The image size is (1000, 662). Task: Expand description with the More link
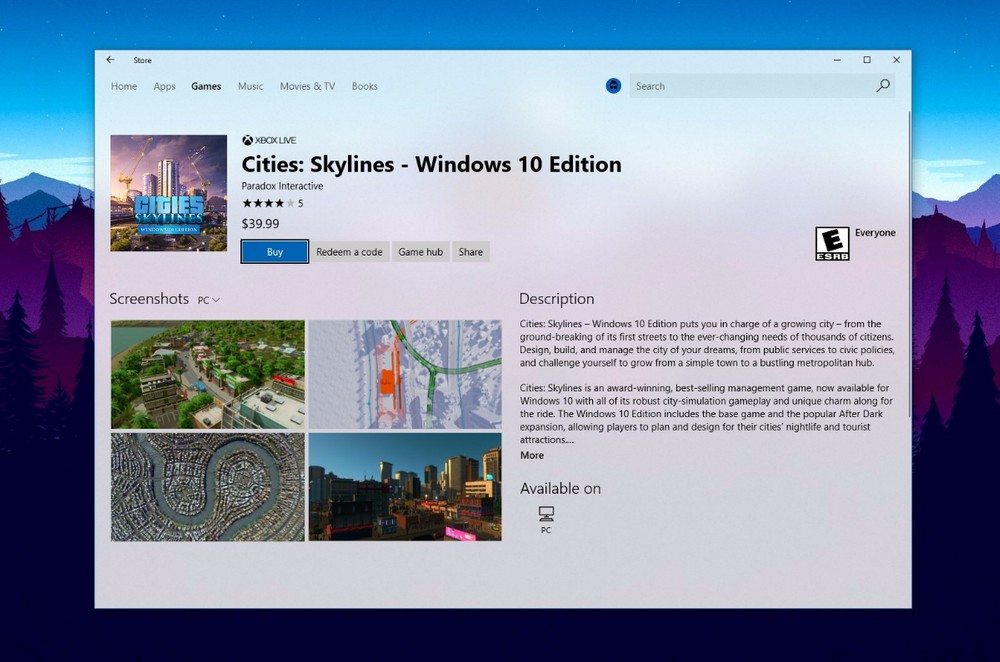(x=532, y=455)
